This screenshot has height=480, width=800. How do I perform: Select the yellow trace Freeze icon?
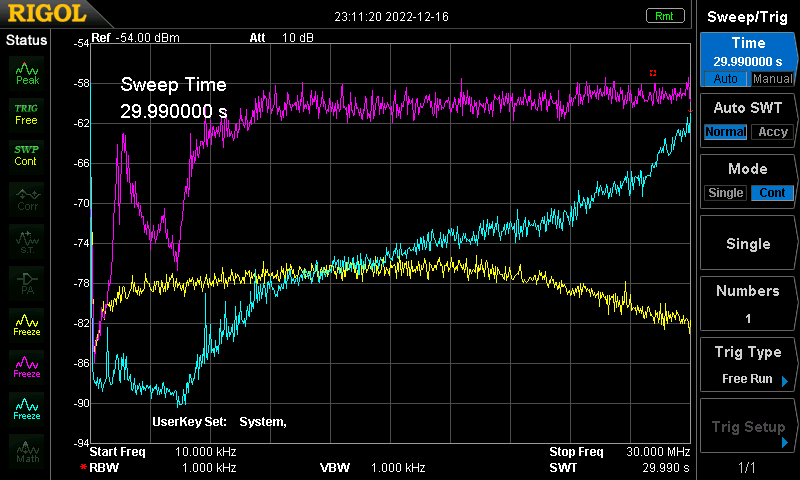(27, 324)
